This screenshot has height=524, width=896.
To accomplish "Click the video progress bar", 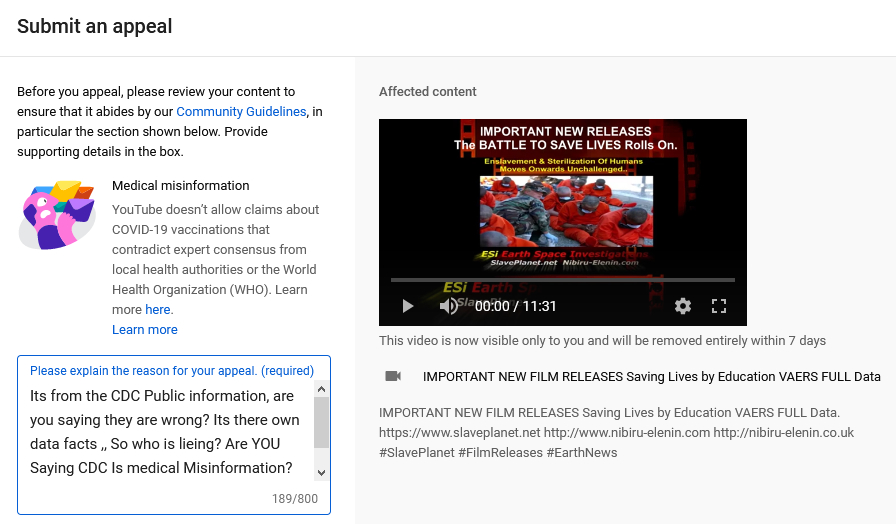I will 562,280.
